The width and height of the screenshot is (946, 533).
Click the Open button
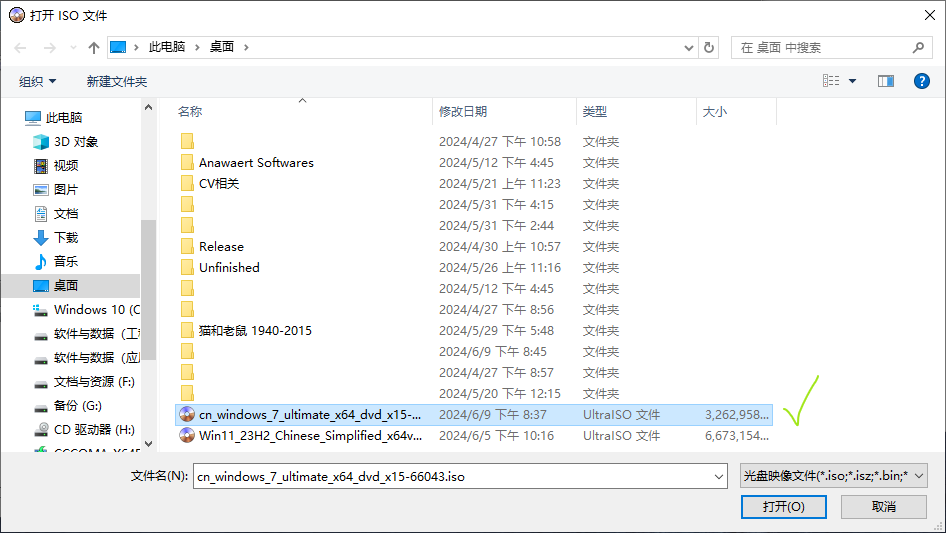[x=784, y=507]
